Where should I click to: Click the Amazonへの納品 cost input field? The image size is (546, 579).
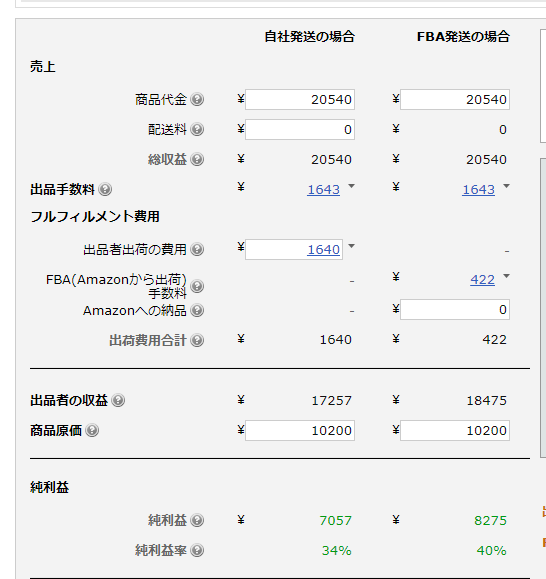pyautogui.click(x=455, y=309)
